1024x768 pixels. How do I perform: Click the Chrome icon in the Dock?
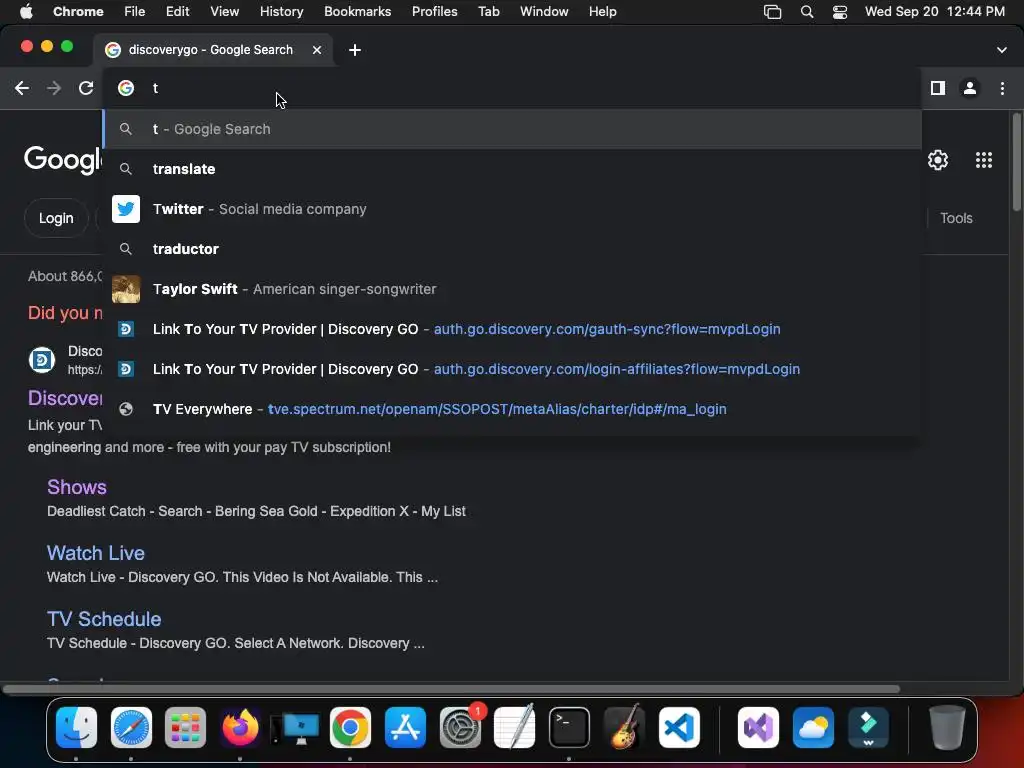coord(350,728)
